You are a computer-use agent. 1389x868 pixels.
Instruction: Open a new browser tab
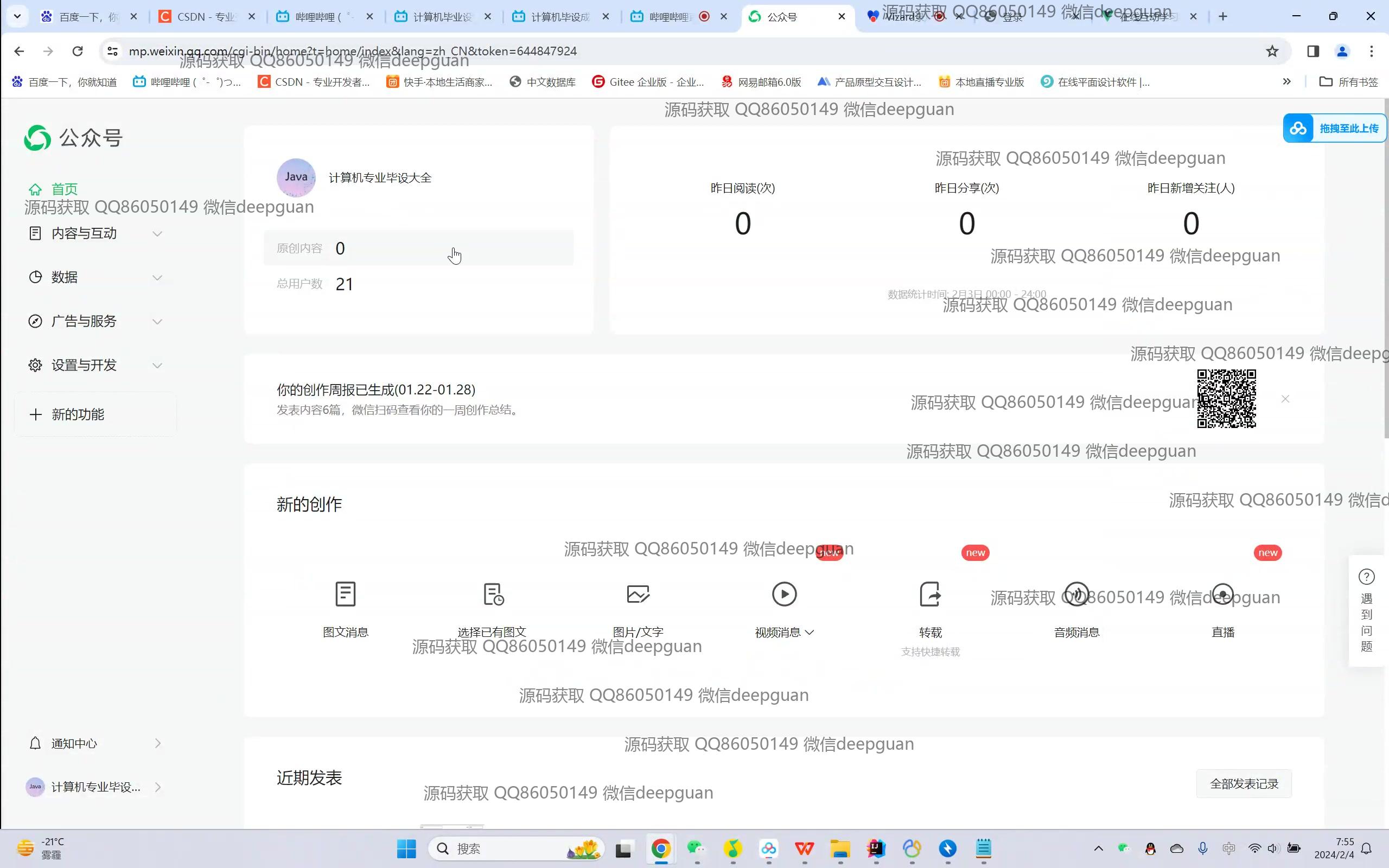point(1222,17)
